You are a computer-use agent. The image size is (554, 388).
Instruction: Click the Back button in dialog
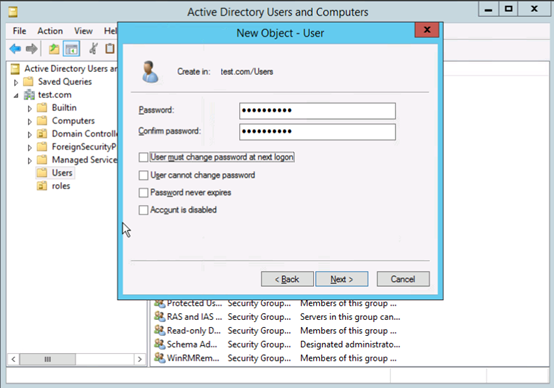pyautogui.click(x=287, y=279)
